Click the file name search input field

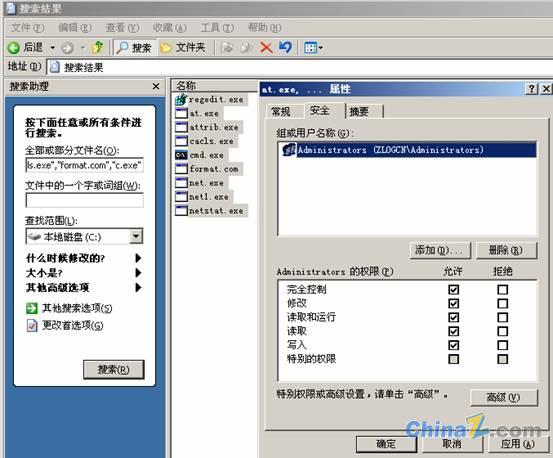click(x=85, y=165)
